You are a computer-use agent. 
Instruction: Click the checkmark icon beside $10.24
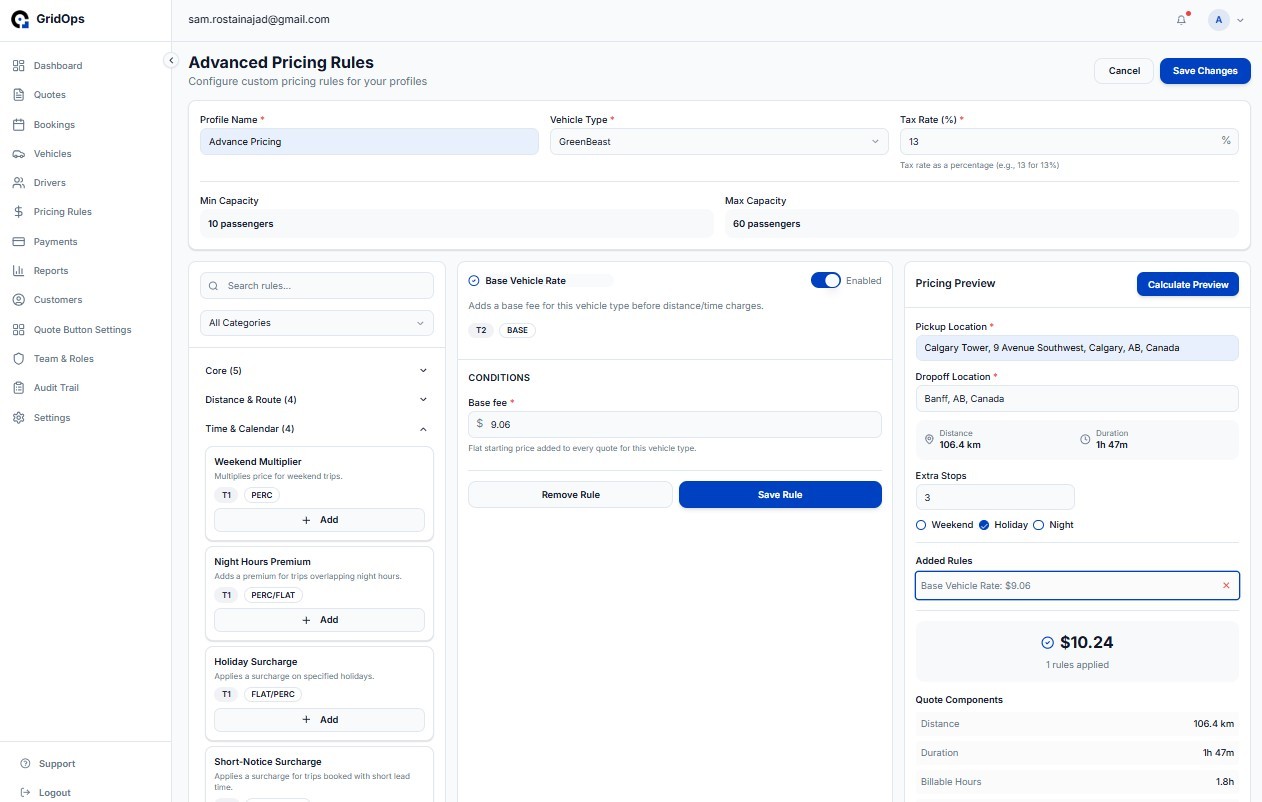[x=1047, y=643]
